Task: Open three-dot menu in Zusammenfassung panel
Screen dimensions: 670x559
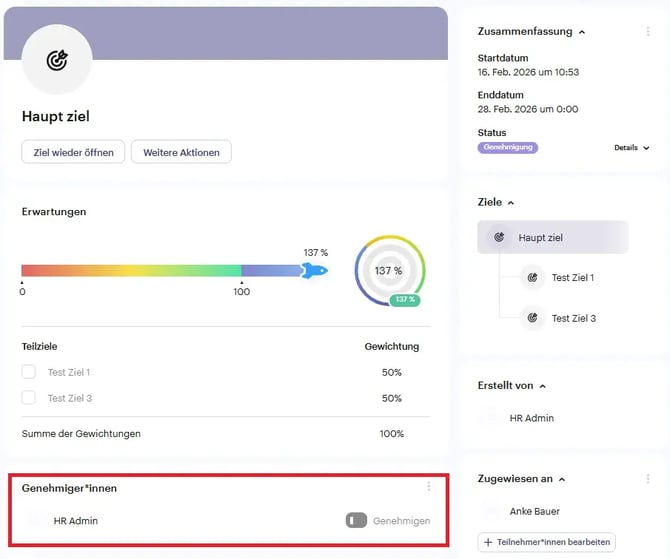Action: [x=648, y=31]
